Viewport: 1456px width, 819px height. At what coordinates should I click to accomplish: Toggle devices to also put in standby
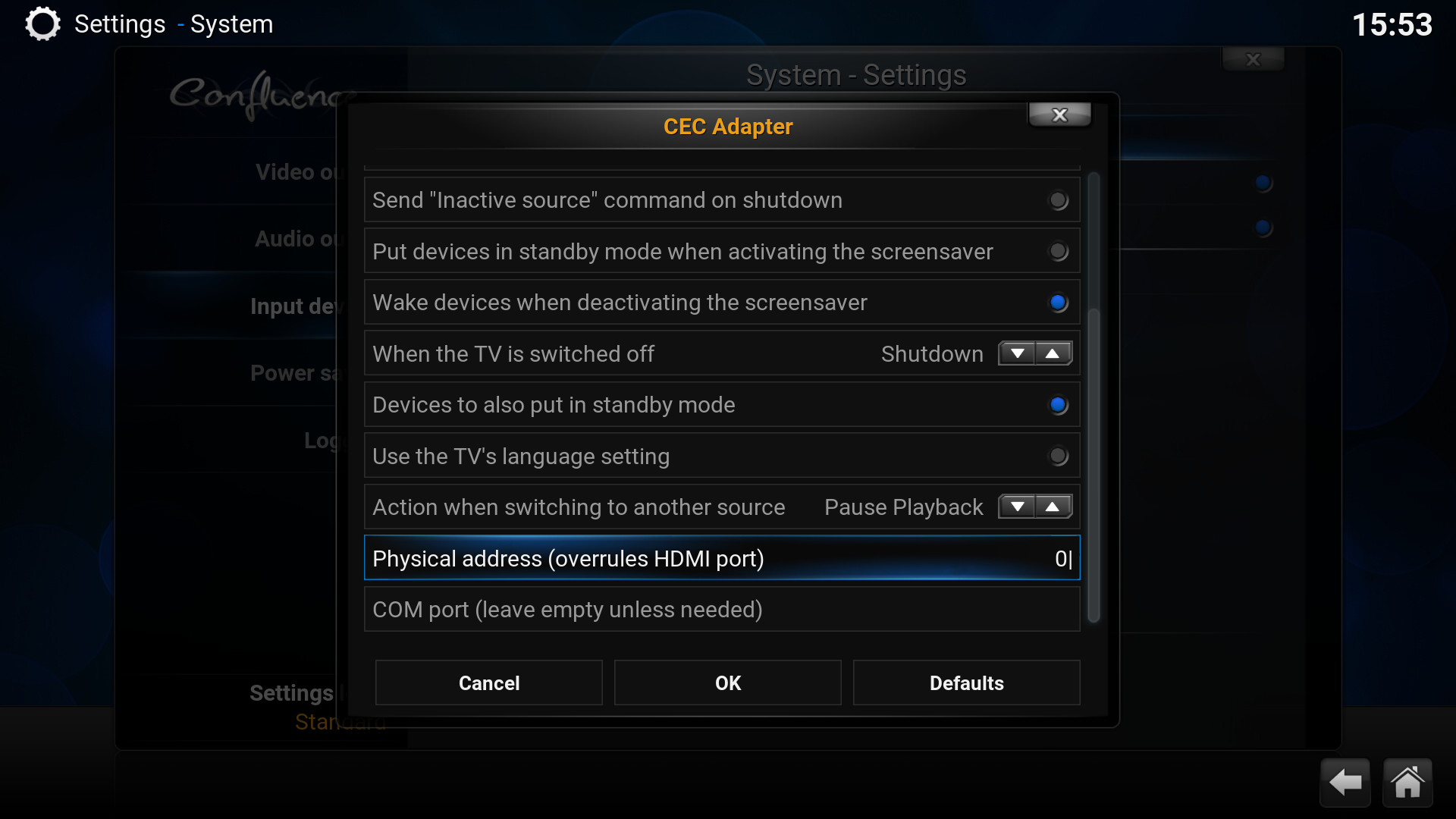pos(1058,406)
